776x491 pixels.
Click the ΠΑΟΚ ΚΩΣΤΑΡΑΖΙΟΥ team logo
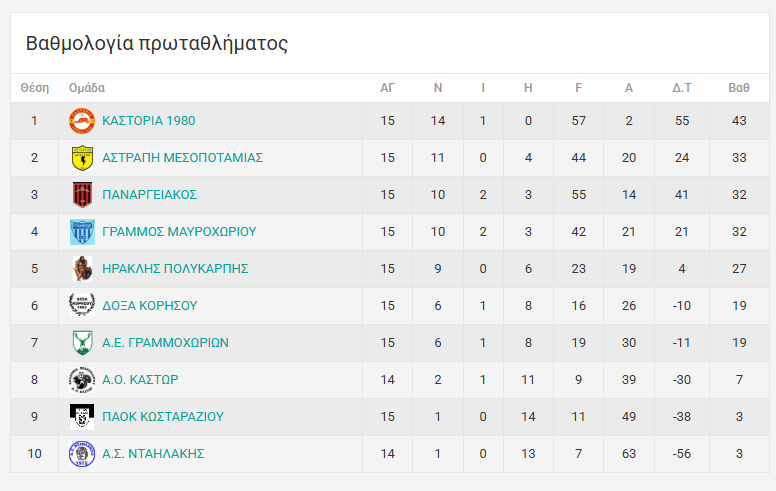point(82,417)
